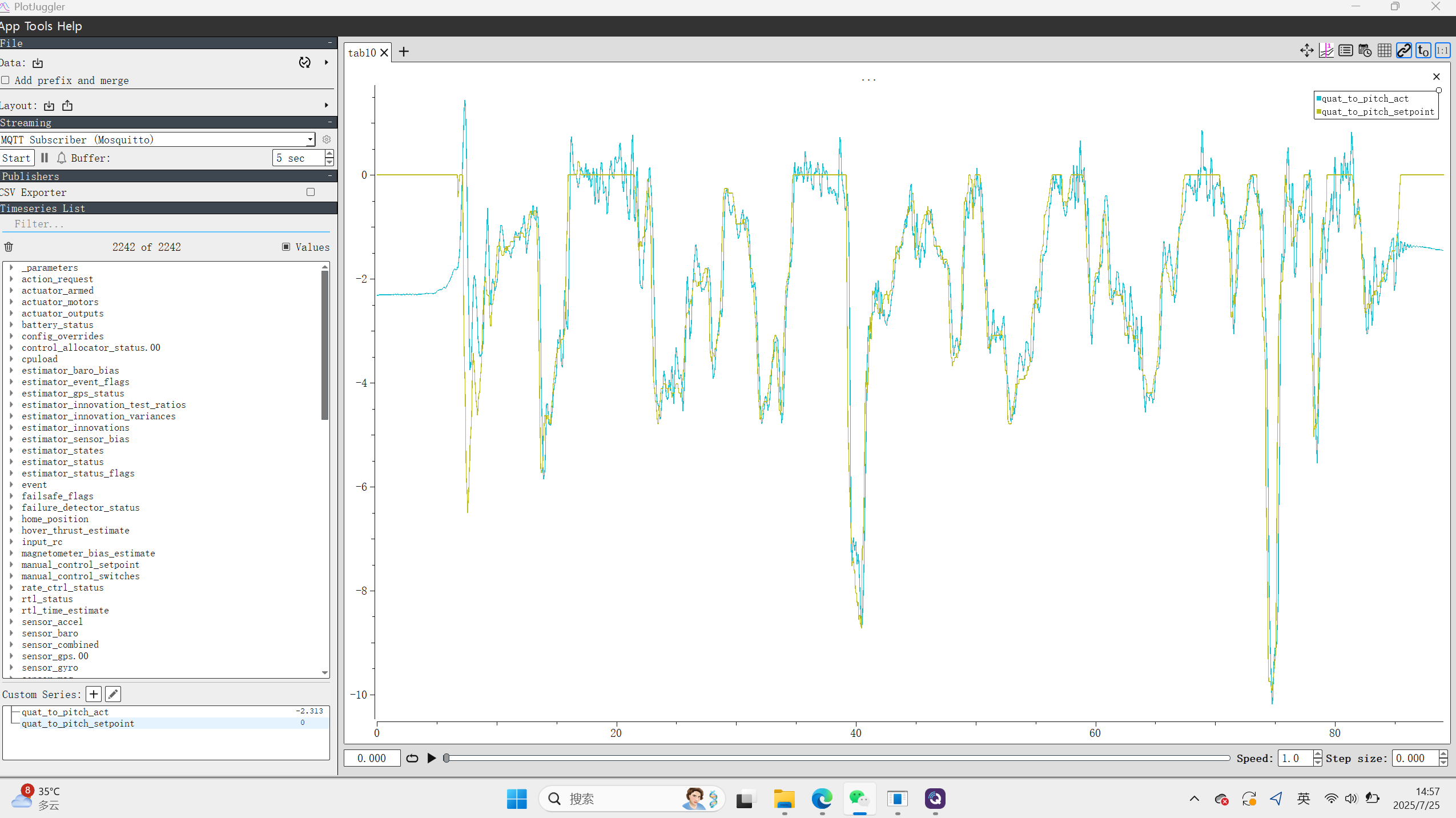Edit custom series with pencil icon
The image size is (1456, 818).
click(x=113, y=694)
